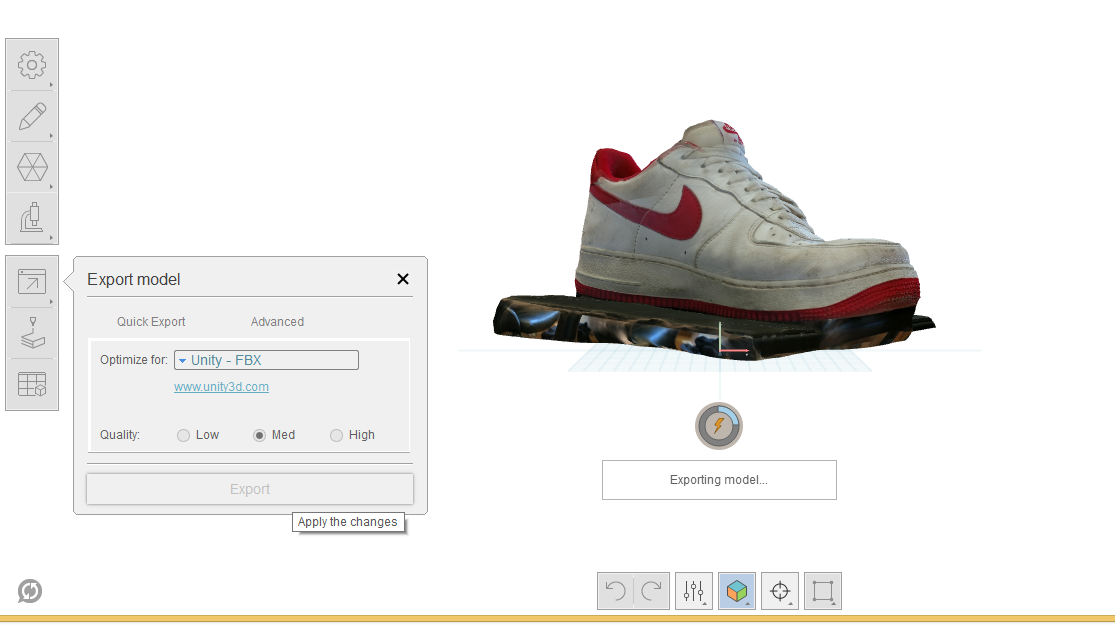This screenshot has width=1115, height=629.
Task: Open the www.unity3d.com link
Action: point(221,387)
